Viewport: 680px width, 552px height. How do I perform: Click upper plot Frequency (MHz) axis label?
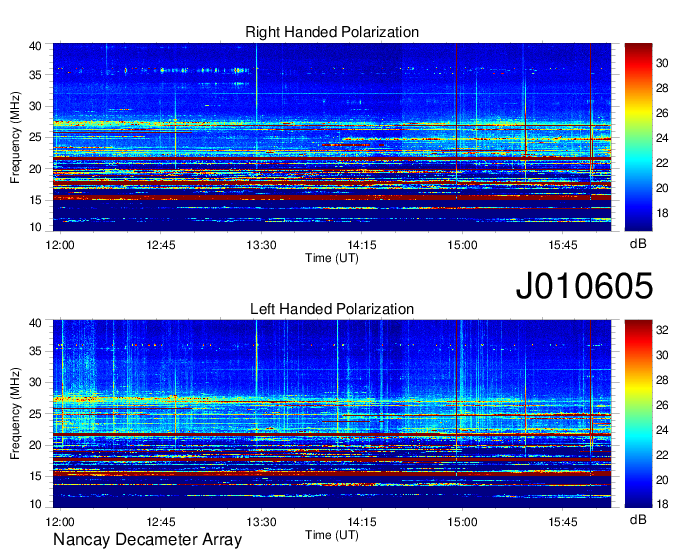click(15, 137)
